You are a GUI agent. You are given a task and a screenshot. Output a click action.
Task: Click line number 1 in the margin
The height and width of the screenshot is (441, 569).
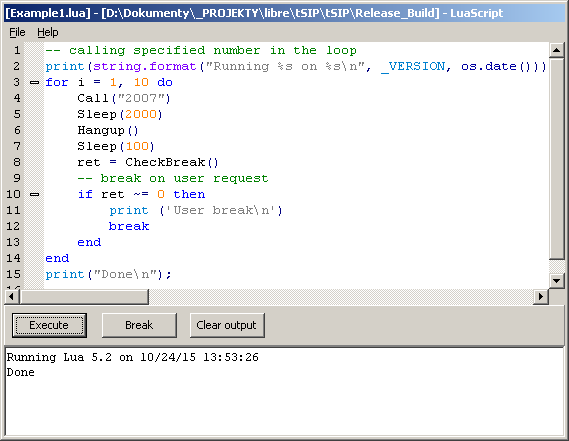(x=17, y=50)
